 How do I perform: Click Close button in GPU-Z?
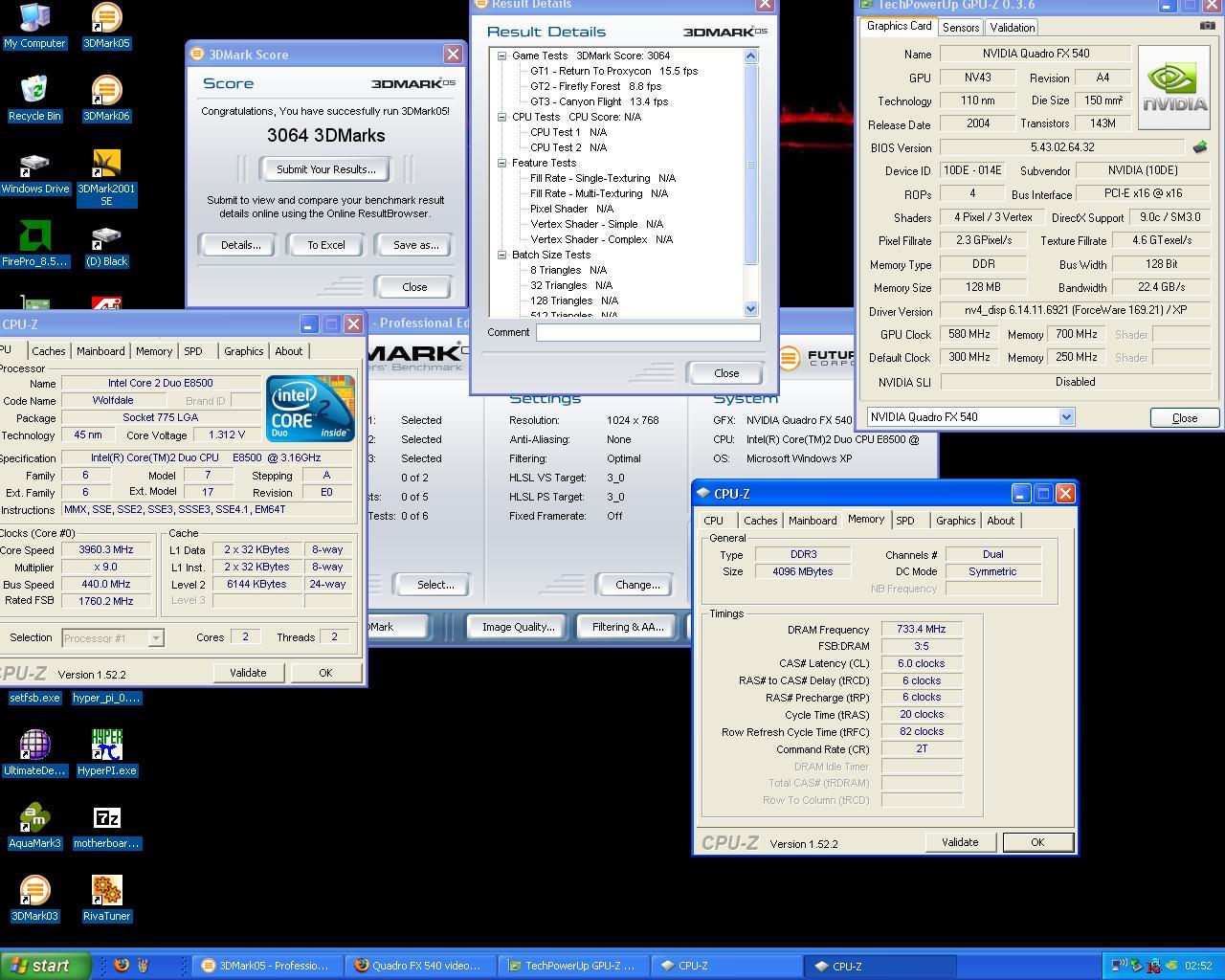pyautogui.click(x=1185, y=418)
